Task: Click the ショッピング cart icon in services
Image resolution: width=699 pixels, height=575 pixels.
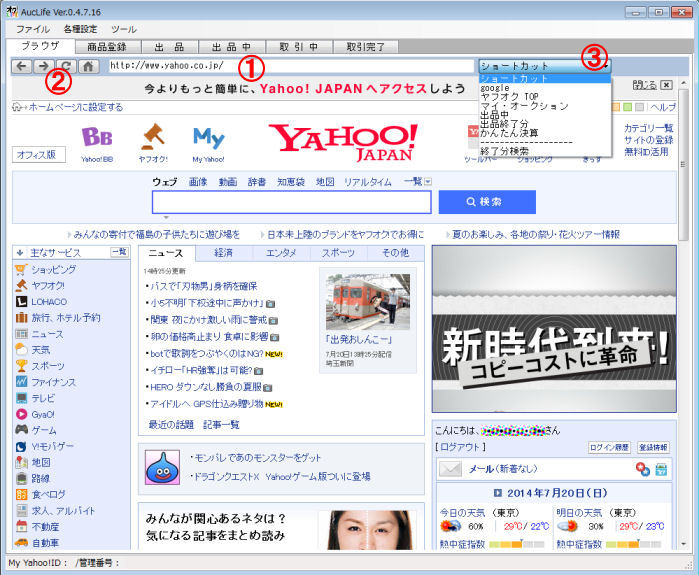Action: [x=21, y=270]
